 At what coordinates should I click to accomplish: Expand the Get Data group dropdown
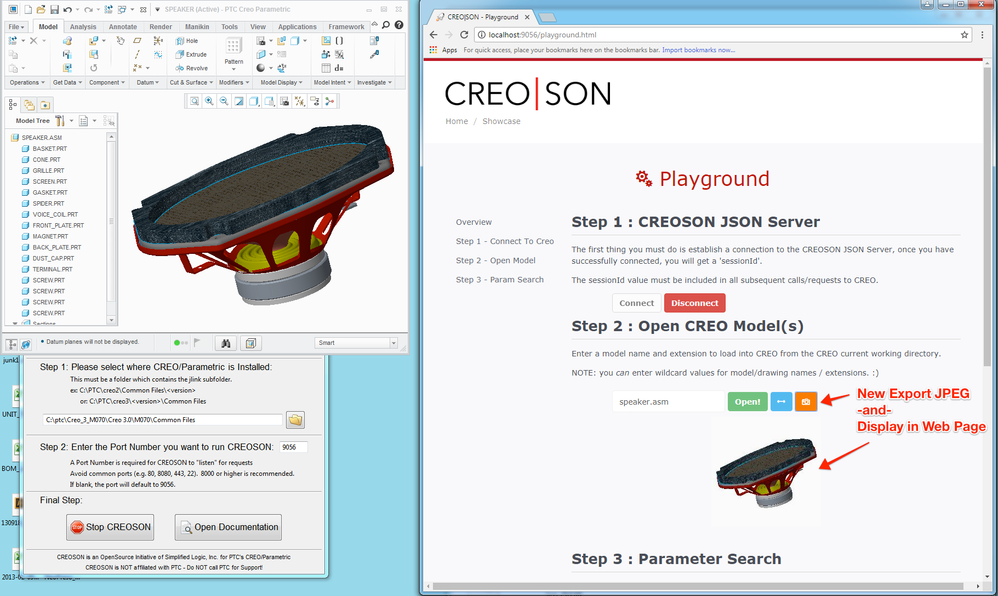(x=67, y=83)
